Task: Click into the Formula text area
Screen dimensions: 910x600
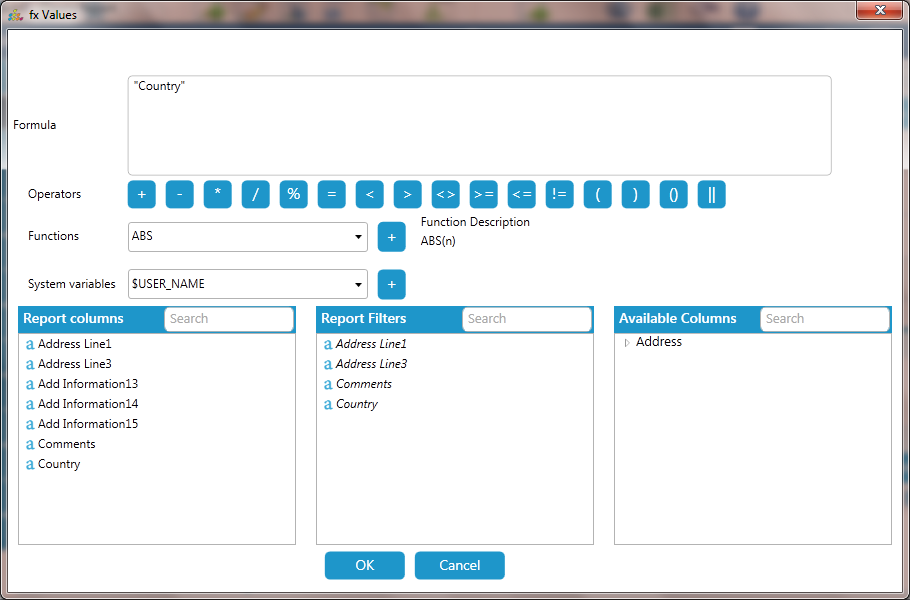Action: pos(479,126)
